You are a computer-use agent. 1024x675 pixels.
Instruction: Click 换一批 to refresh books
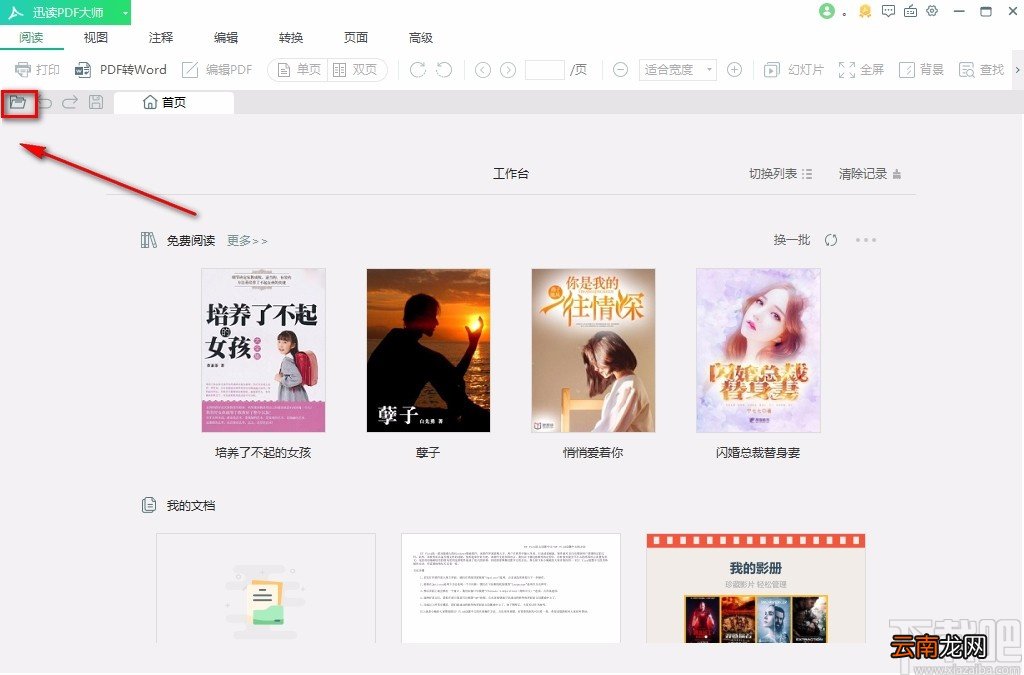792,240
